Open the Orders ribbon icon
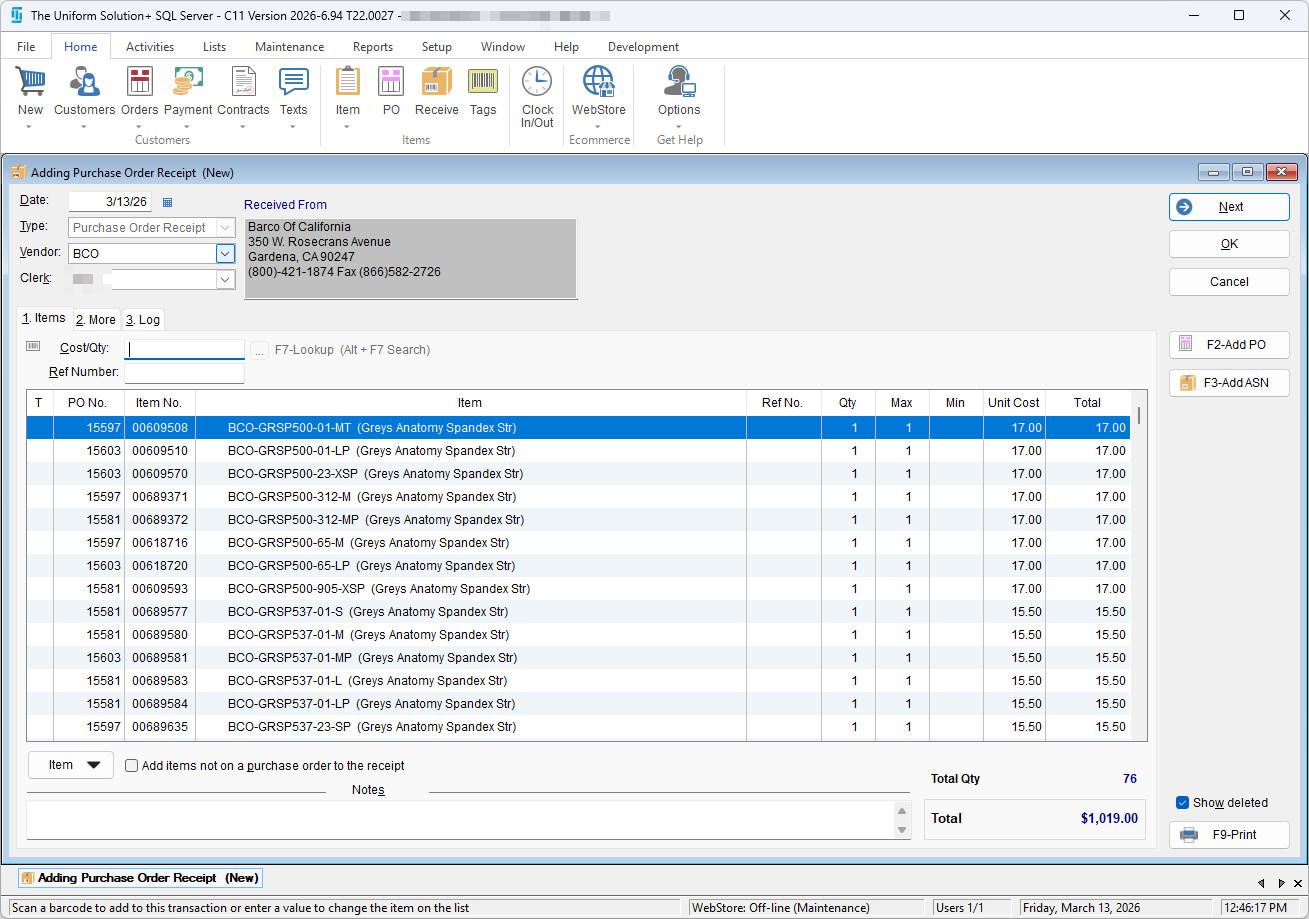This screenshot has height=919, width=1309. 140,84
